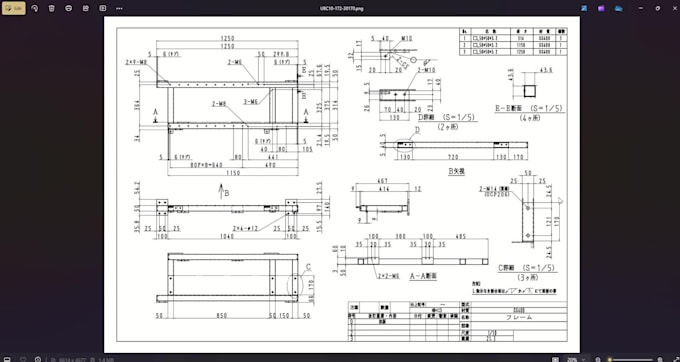Delete the image using the trash icon
Screen dimensions: 680x362
pyautogui.click(x=52, y=8)
